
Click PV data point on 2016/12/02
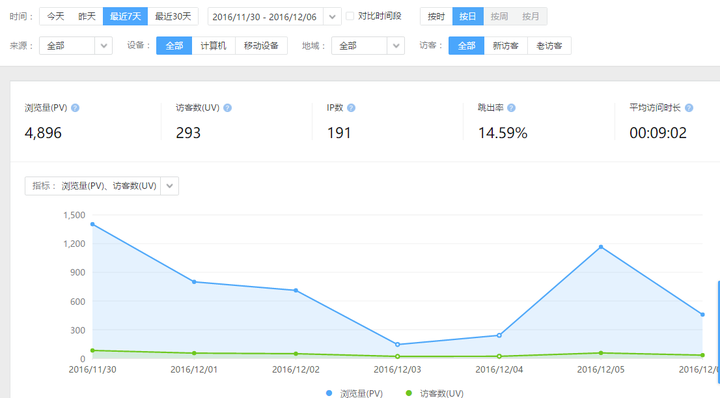pyautogui.click(x=296, y=291)
